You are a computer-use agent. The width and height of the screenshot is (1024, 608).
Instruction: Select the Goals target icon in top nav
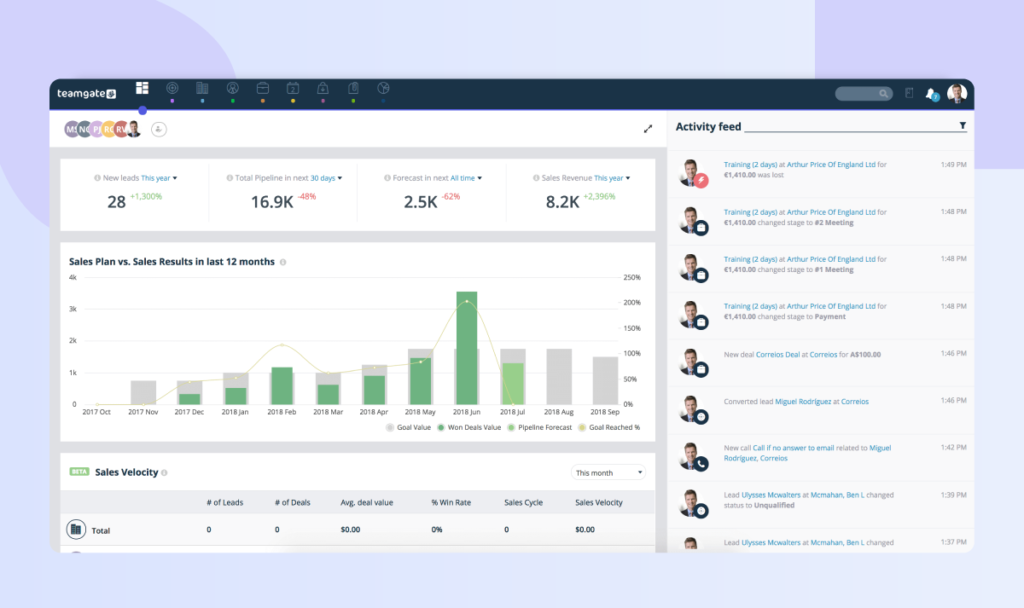172,88
